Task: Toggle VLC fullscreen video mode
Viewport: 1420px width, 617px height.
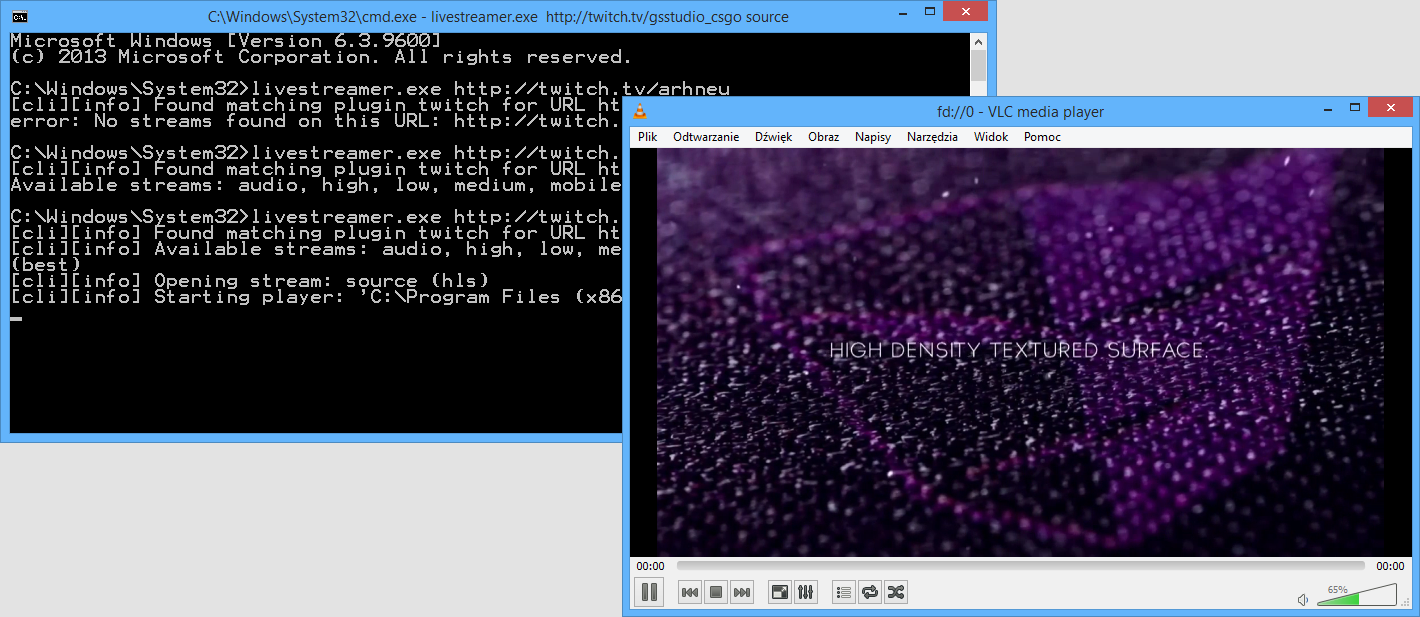Action: (x=780, y=593)
